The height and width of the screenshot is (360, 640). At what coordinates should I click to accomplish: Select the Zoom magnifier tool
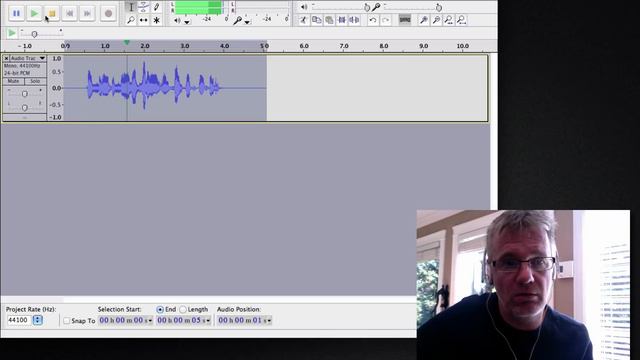tap(131, 20)
